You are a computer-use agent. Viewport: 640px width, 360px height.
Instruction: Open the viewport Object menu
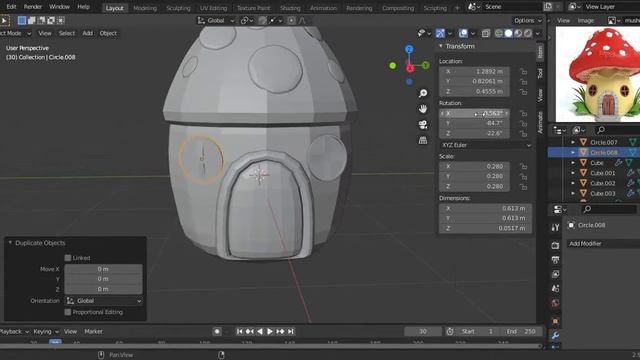pos(108,33)
